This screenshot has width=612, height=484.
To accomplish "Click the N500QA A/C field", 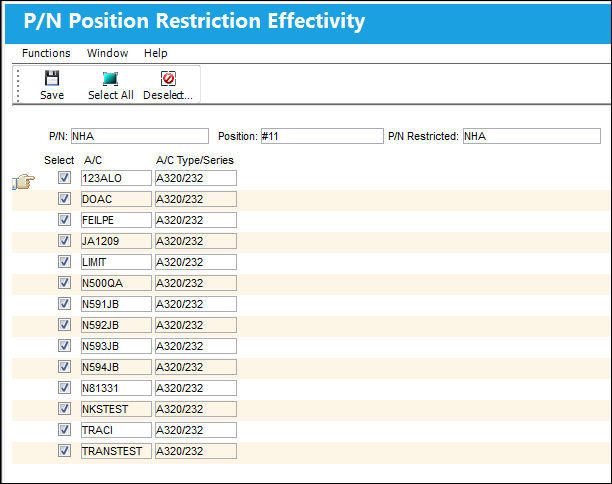I will point(116,283).
